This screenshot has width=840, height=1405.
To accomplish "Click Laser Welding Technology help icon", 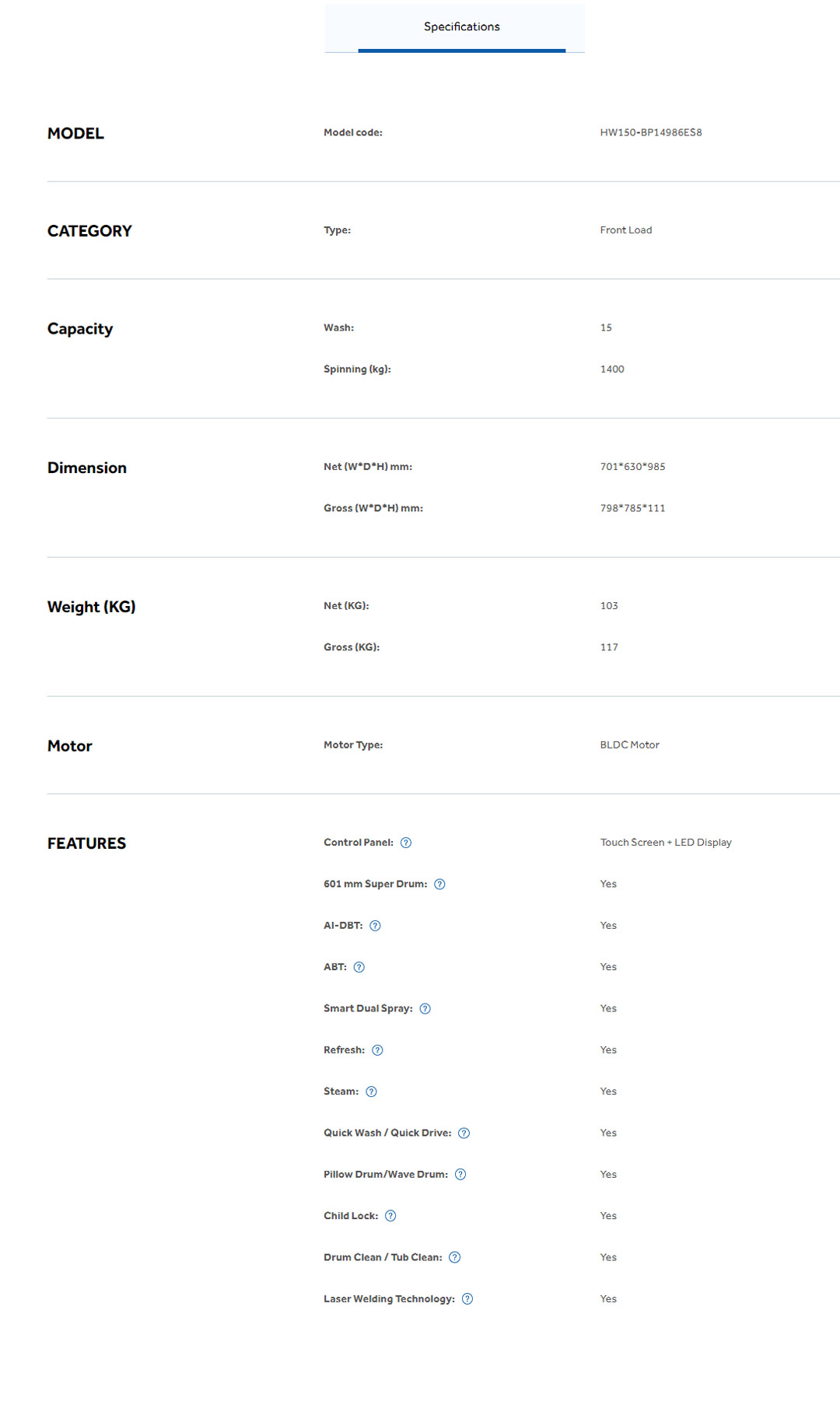I will 467,1299.
